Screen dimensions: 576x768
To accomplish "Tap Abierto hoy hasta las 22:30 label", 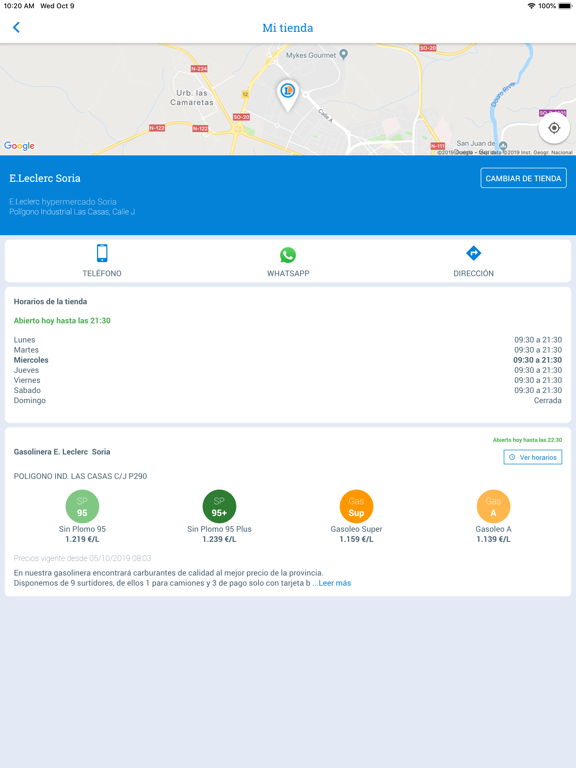I will click(x=528, y=440).
